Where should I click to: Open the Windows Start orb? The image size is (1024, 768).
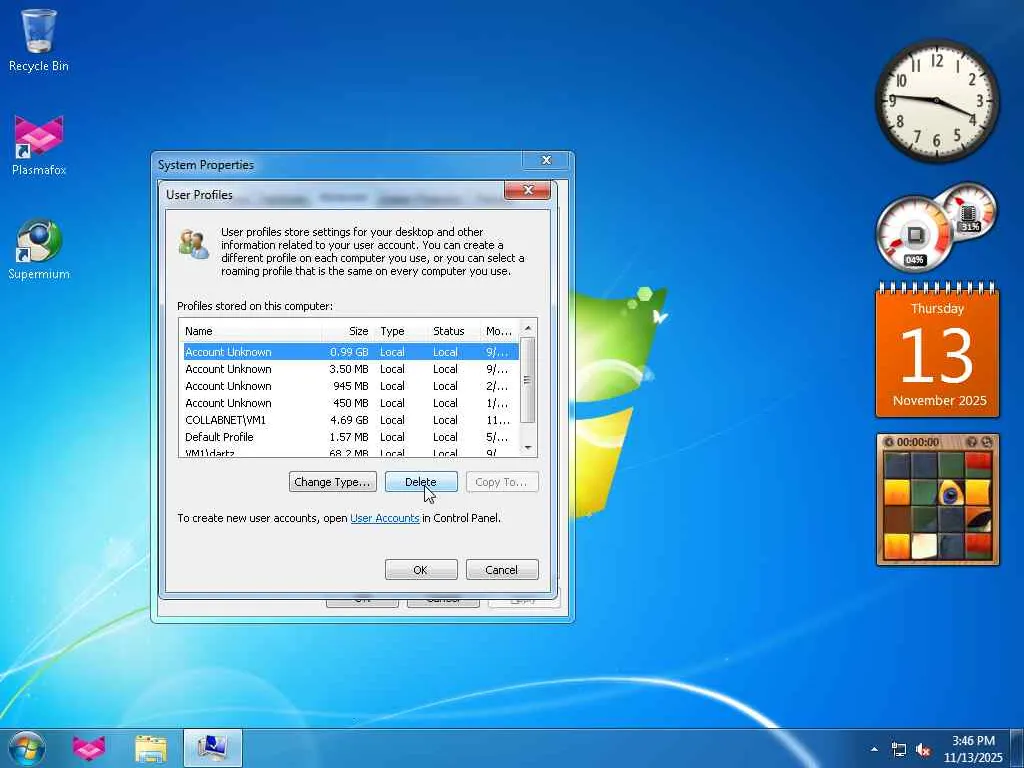coord(27,748)
